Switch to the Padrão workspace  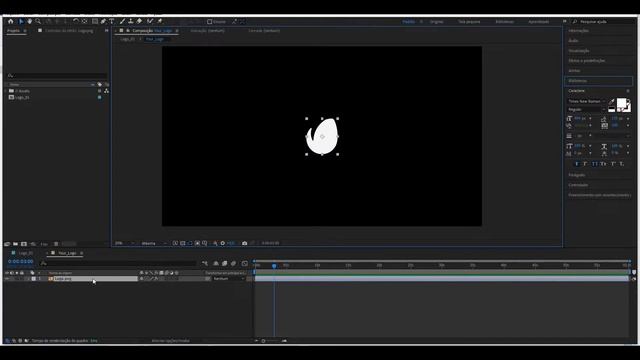[x=408, y=22]
